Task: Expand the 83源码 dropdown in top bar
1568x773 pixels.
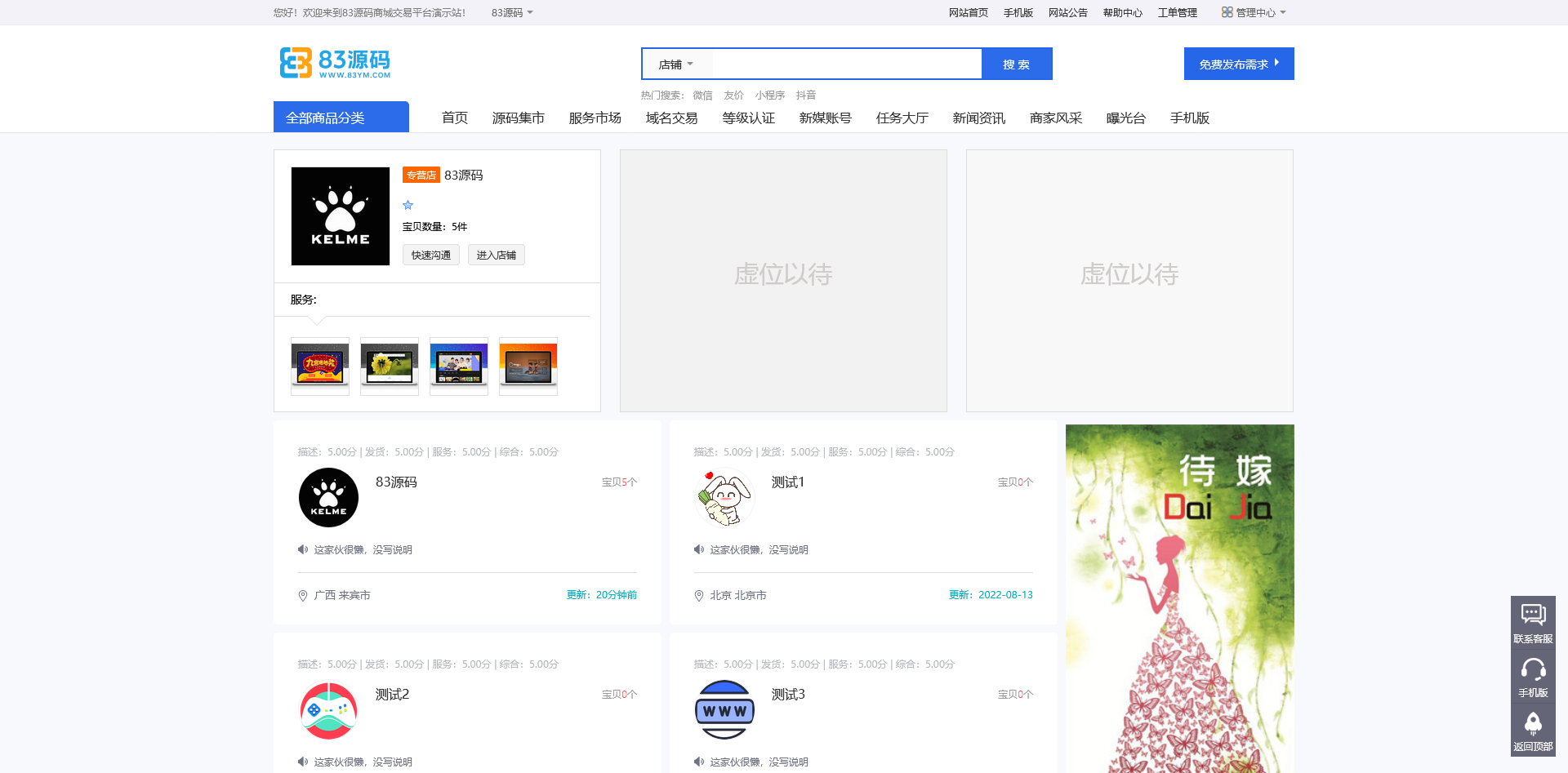Action: pyautogui.click(x=512, y=12)
